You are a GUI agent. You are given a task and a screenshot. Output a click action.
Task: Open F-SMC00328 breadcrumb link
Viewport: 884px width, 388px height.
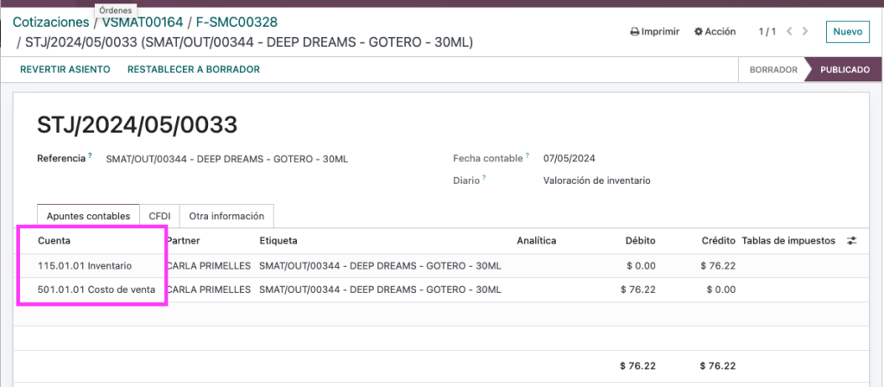coord(237,23)
